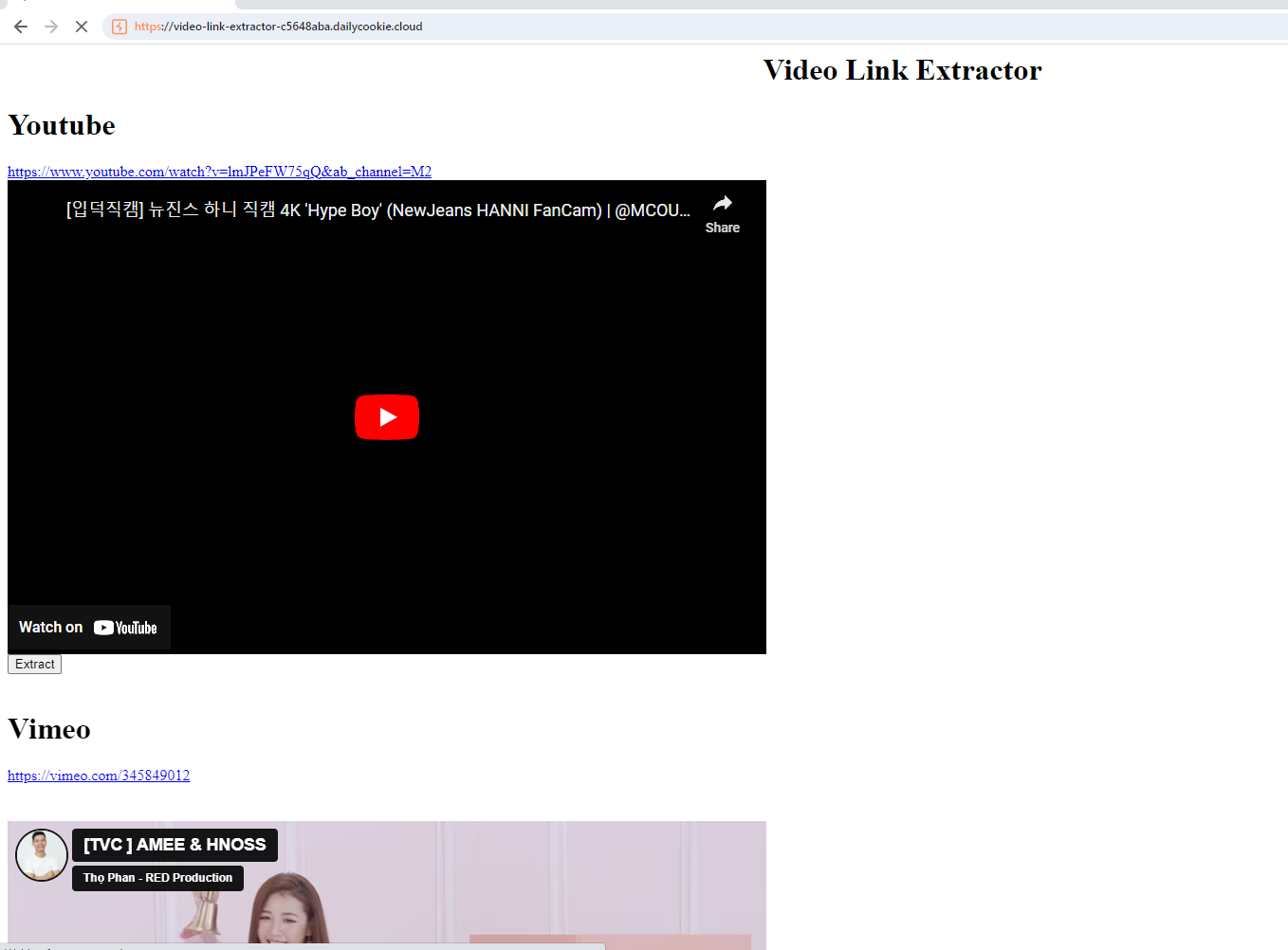The height and width of the screenshot is (950, 1288).
Task: Click the Vimeo uploader avatar picture
Action: (x=42, y=854)
